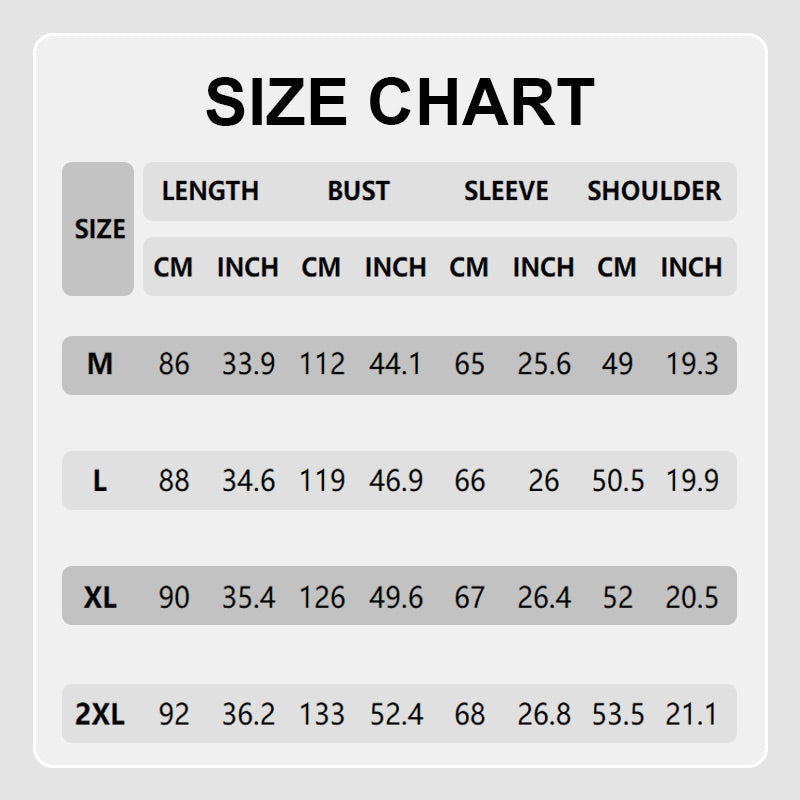Select the LENGTH column header

[x=210, y=191]
